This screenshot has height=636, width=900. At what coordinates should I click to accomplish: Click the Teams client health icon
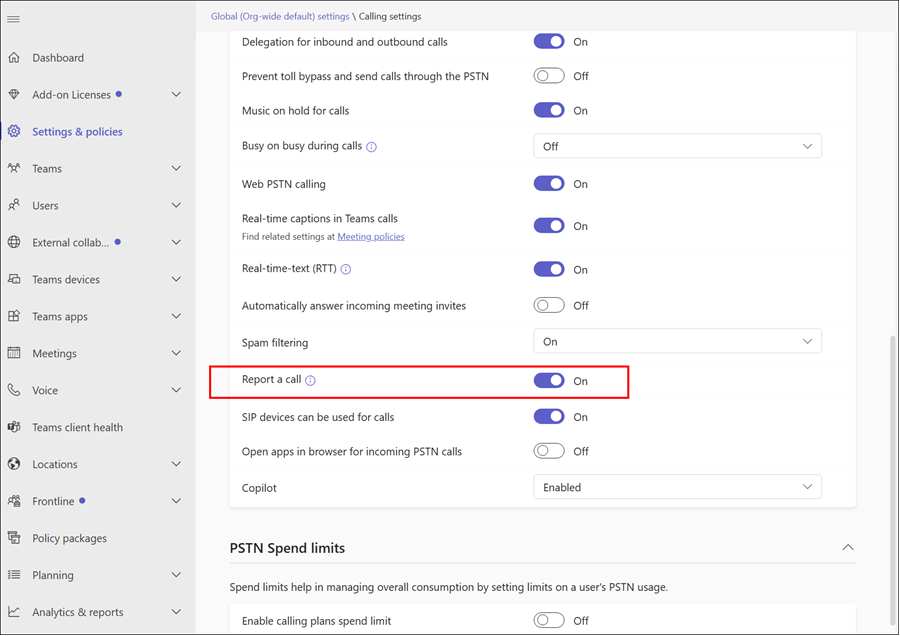pyautogui.click(x=14, y=427)
